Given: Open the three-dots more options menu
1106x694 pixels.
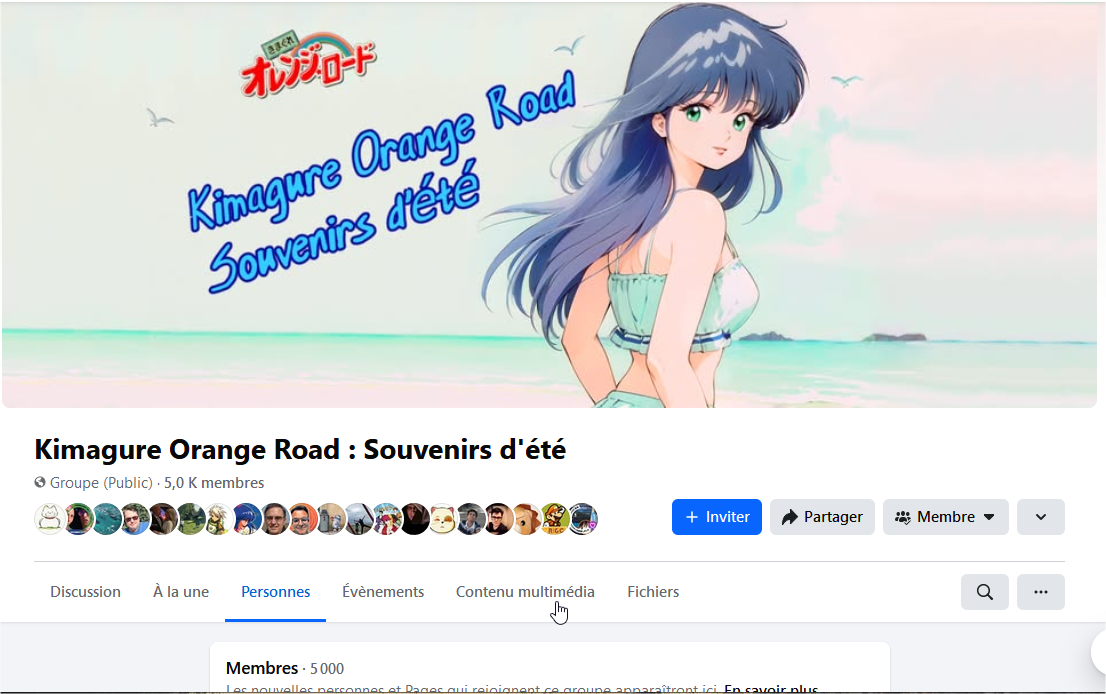Looking at the screenshot, I should [x=1040, y=592].
